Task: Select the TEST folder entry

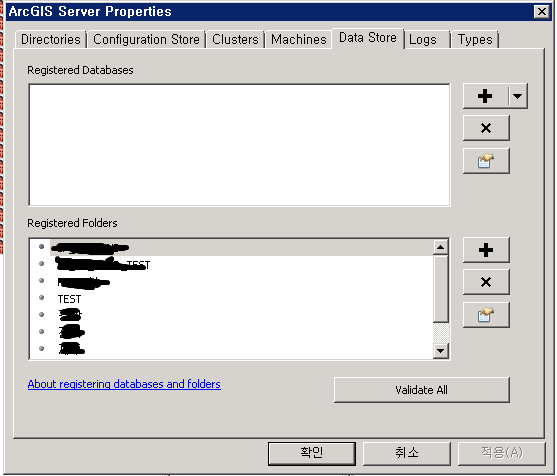Action: pos(69,299)
